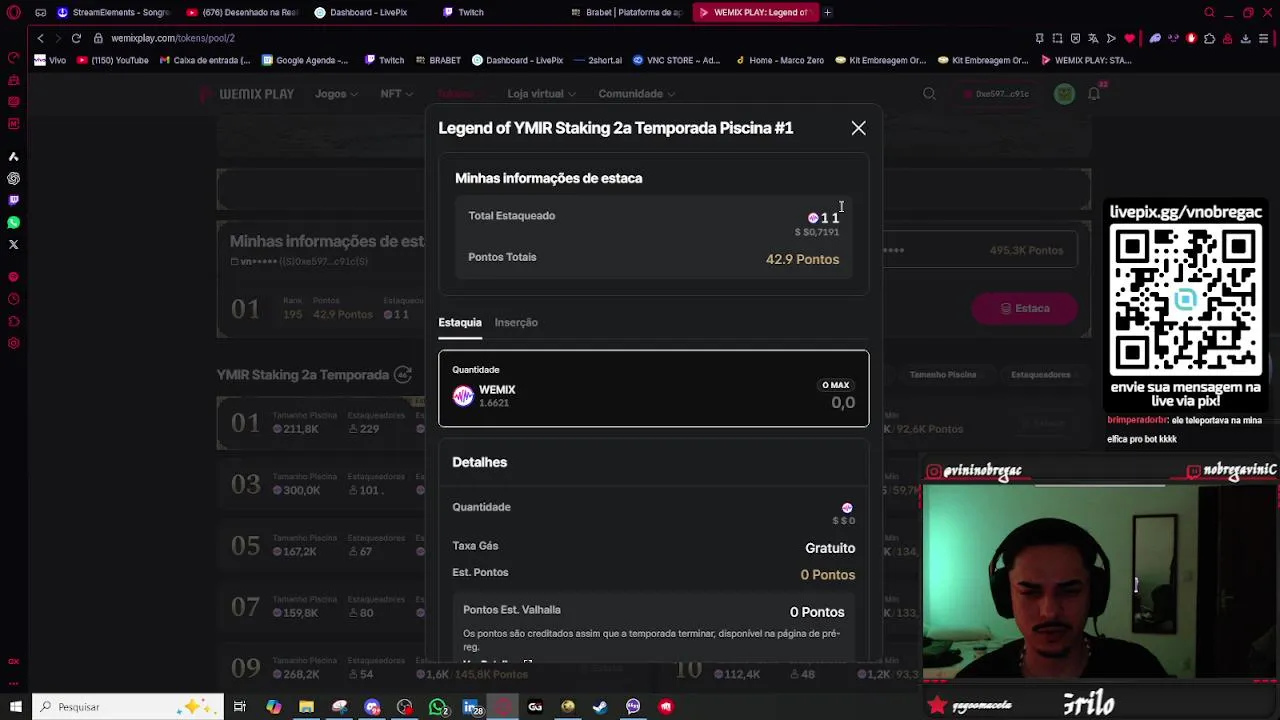Open X (Twitter) in Opera sidebar
Viewport: 1280px width, 720px height.
click(13, 244)
